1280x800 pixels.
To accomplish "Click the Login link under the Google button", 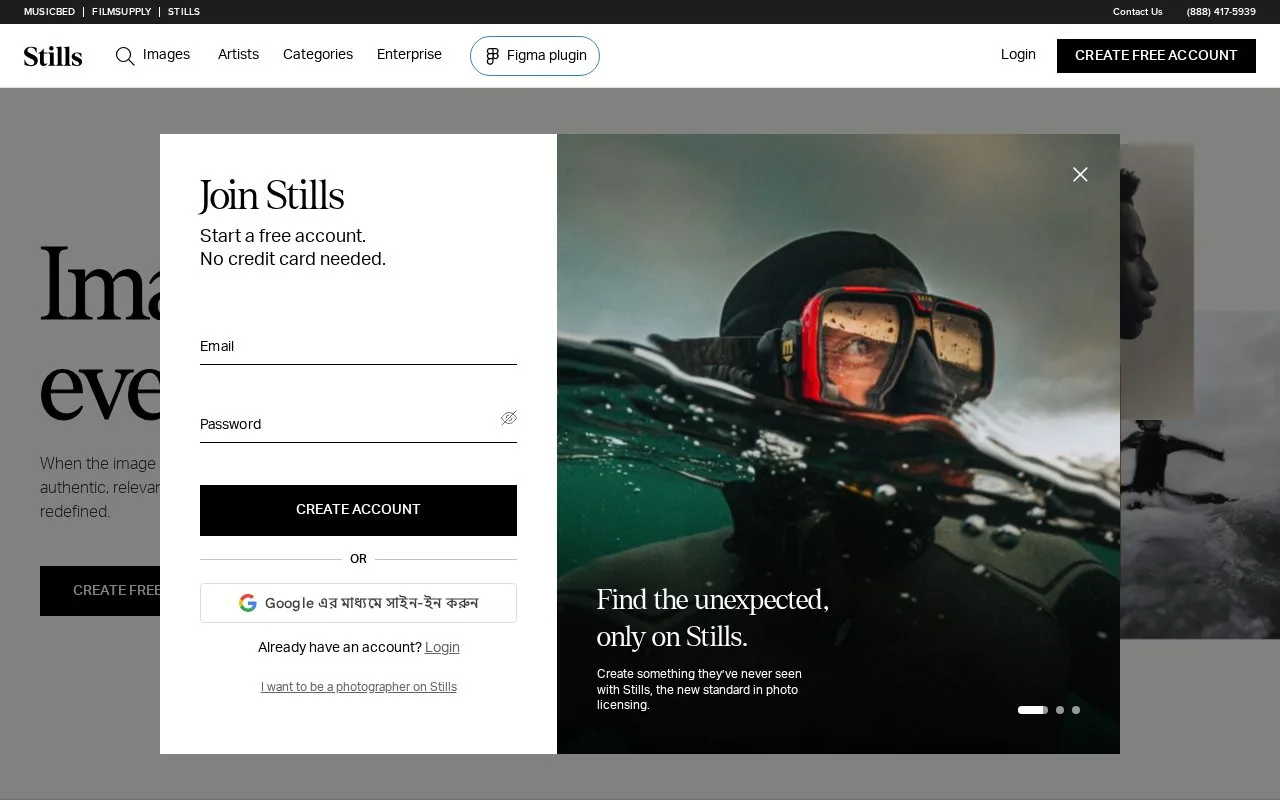I will (442, 647).
